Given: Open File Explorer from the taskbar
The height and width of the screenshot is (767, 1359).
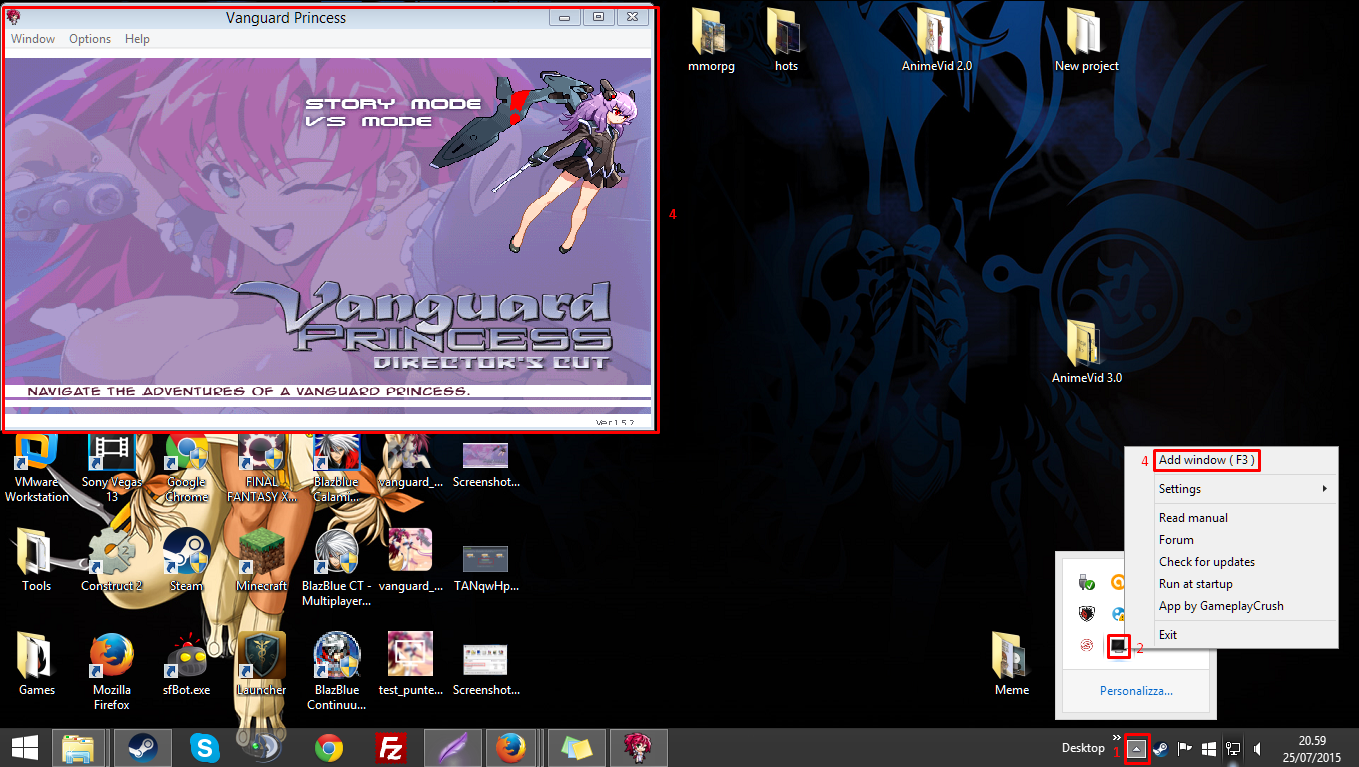Looking at the screenshot, I should point(79,748).
